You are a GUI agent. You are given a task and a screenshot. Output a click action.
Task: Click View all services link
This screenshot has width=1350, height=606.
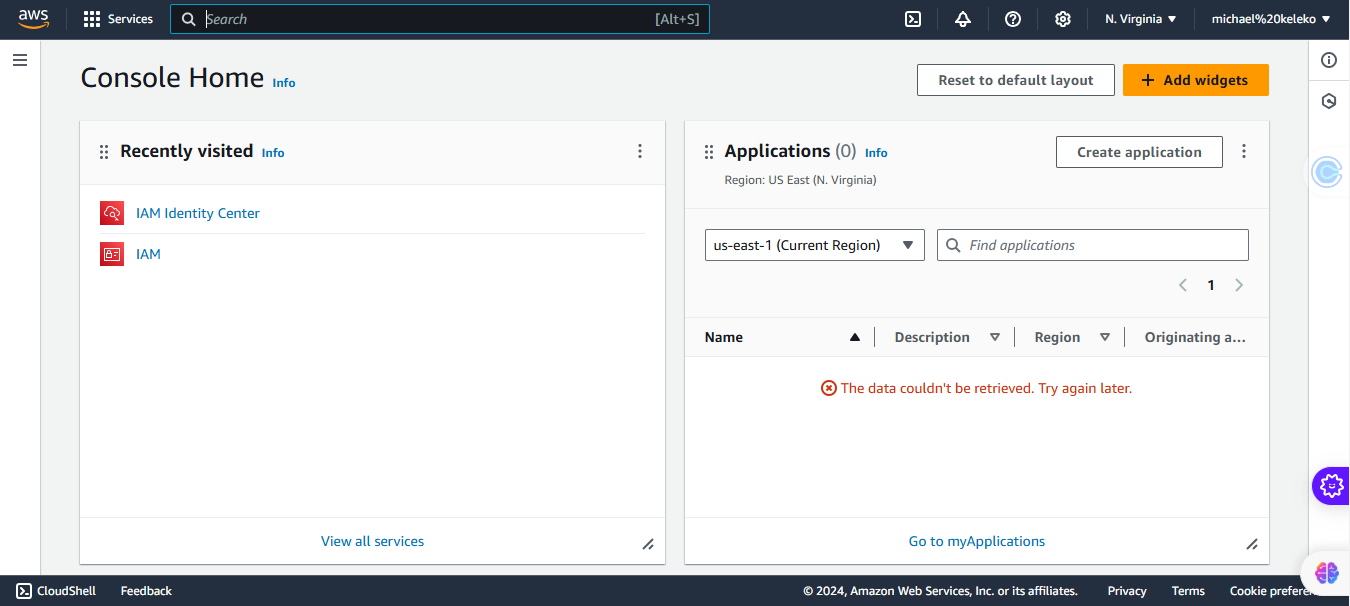pos(372,541)
